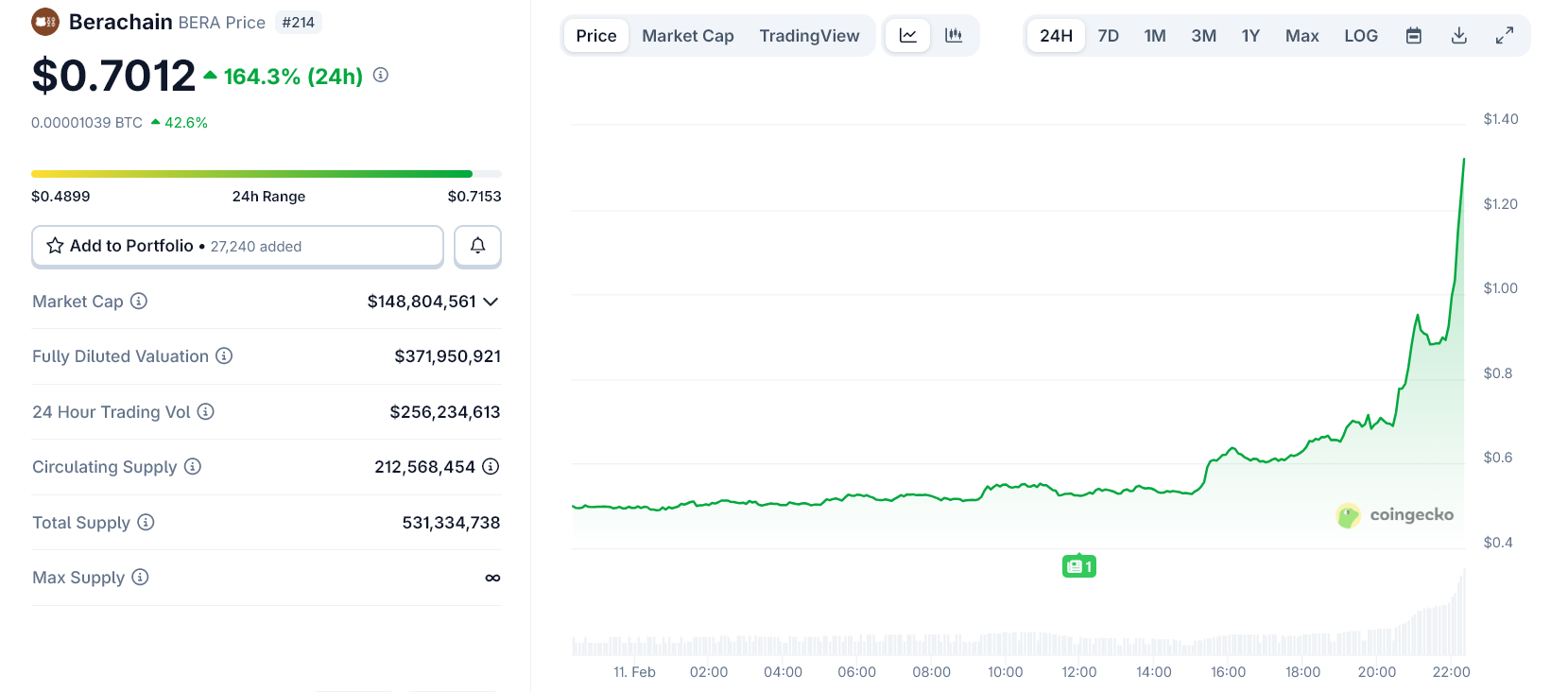Open info tooltip for Fully Diluted Valuation
The image size is (1568, 692).
(224, 355)
